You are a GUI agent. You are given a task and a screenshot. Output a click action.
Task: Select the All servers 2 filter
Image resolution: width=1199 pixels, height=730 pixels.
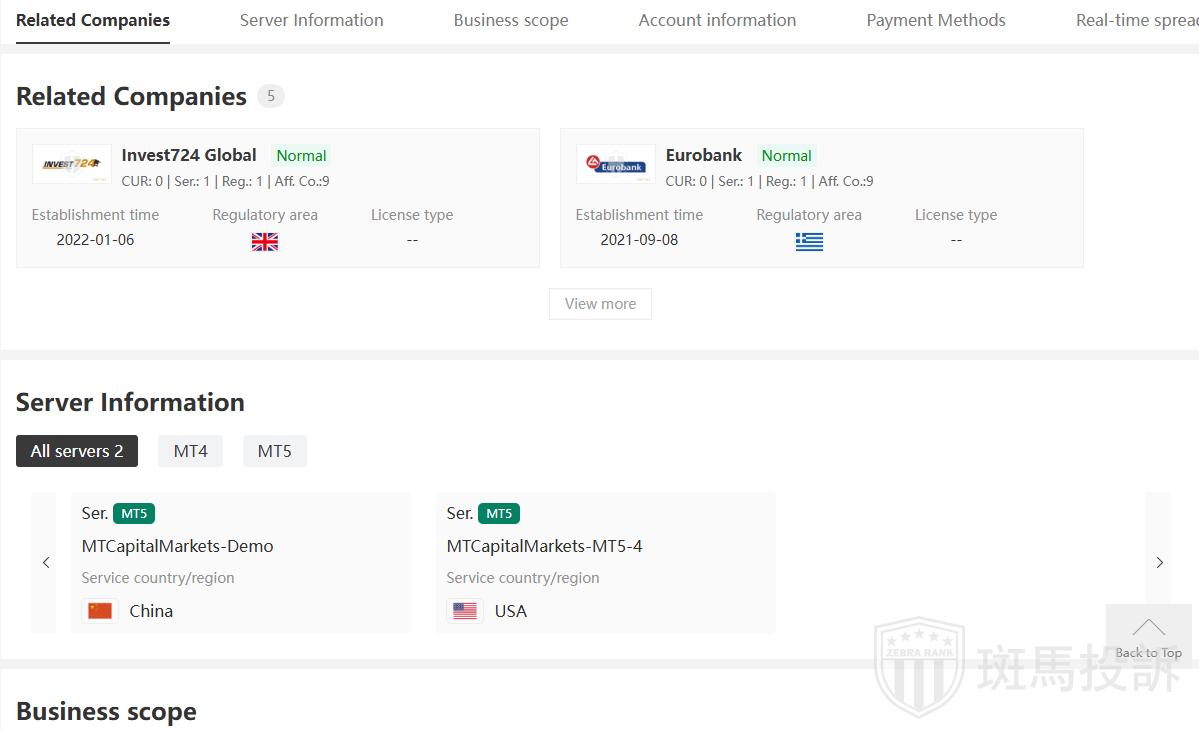click(x=77, y=451)
